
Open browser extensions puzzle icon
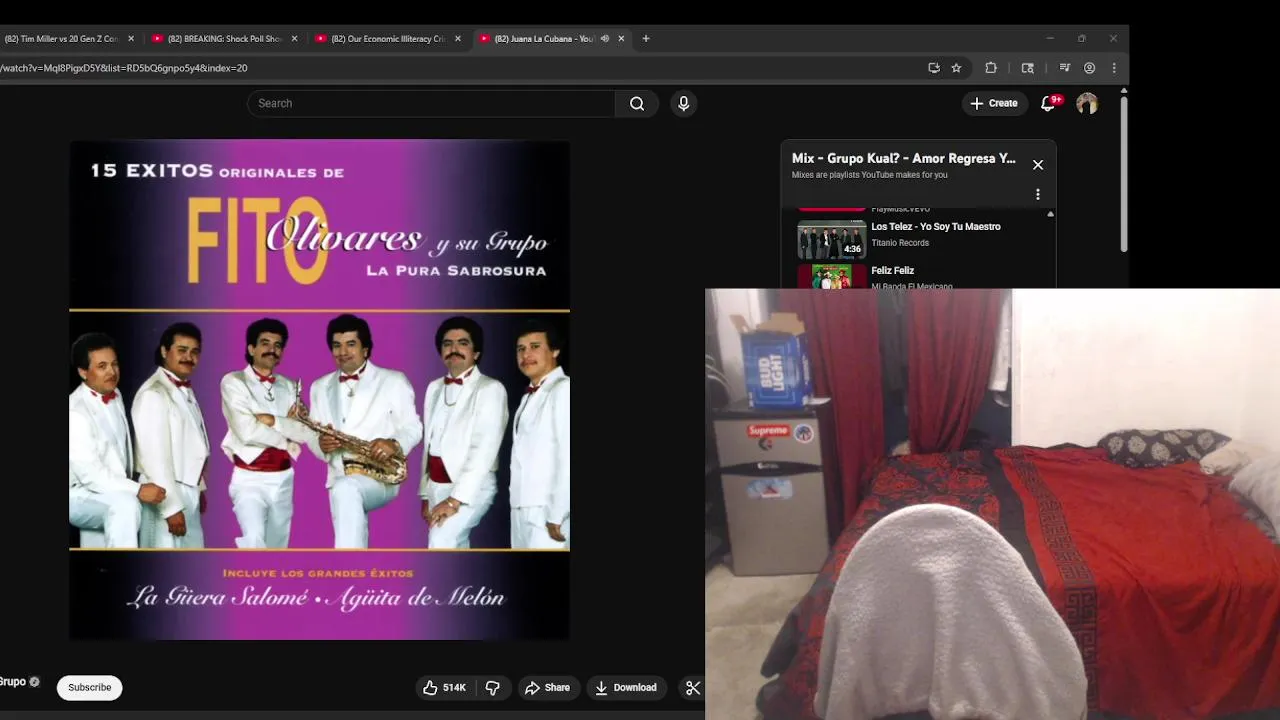[x=991, y=68]
